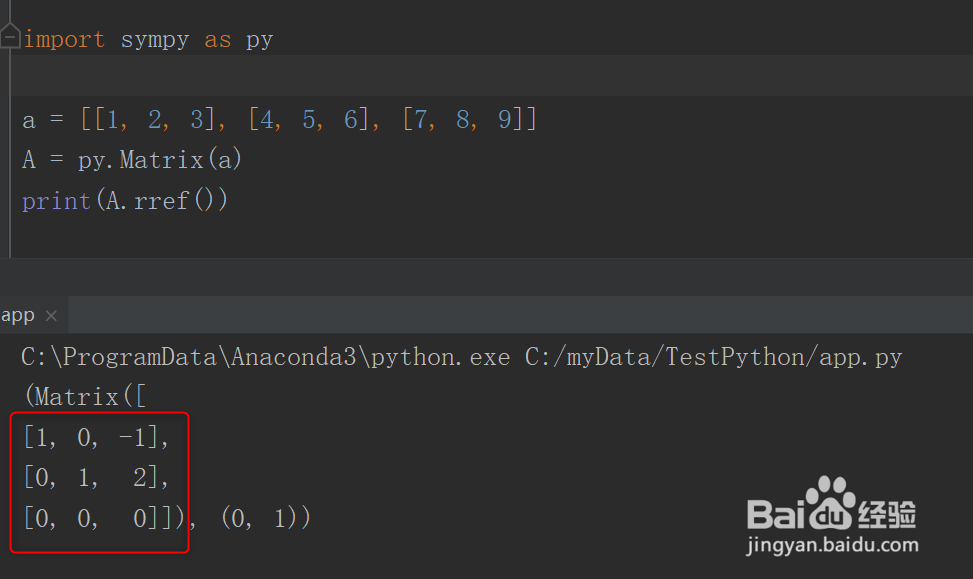Click the empty line below import
The height and width of the screenshot is (579, 973).
[490, 76]
